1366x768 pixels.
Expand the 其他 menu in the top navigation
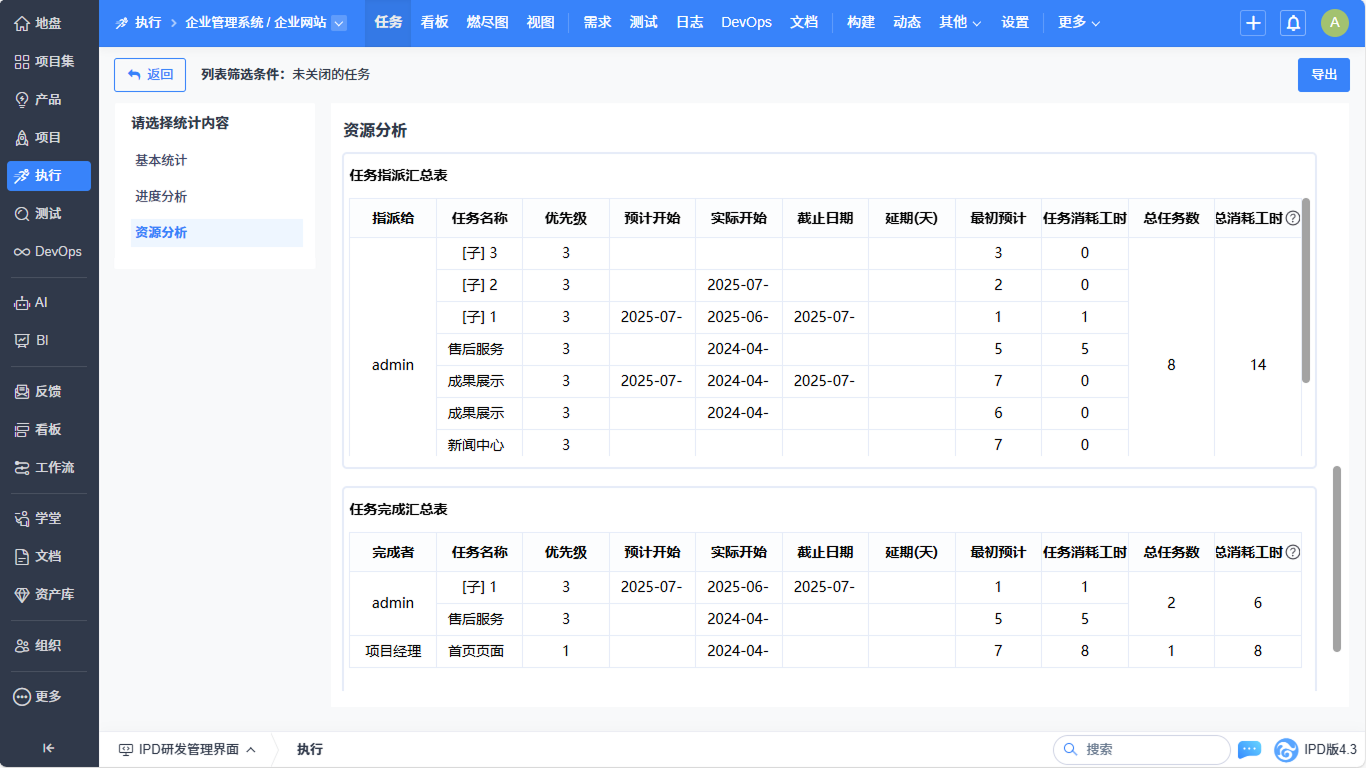(x=960, y=22)
